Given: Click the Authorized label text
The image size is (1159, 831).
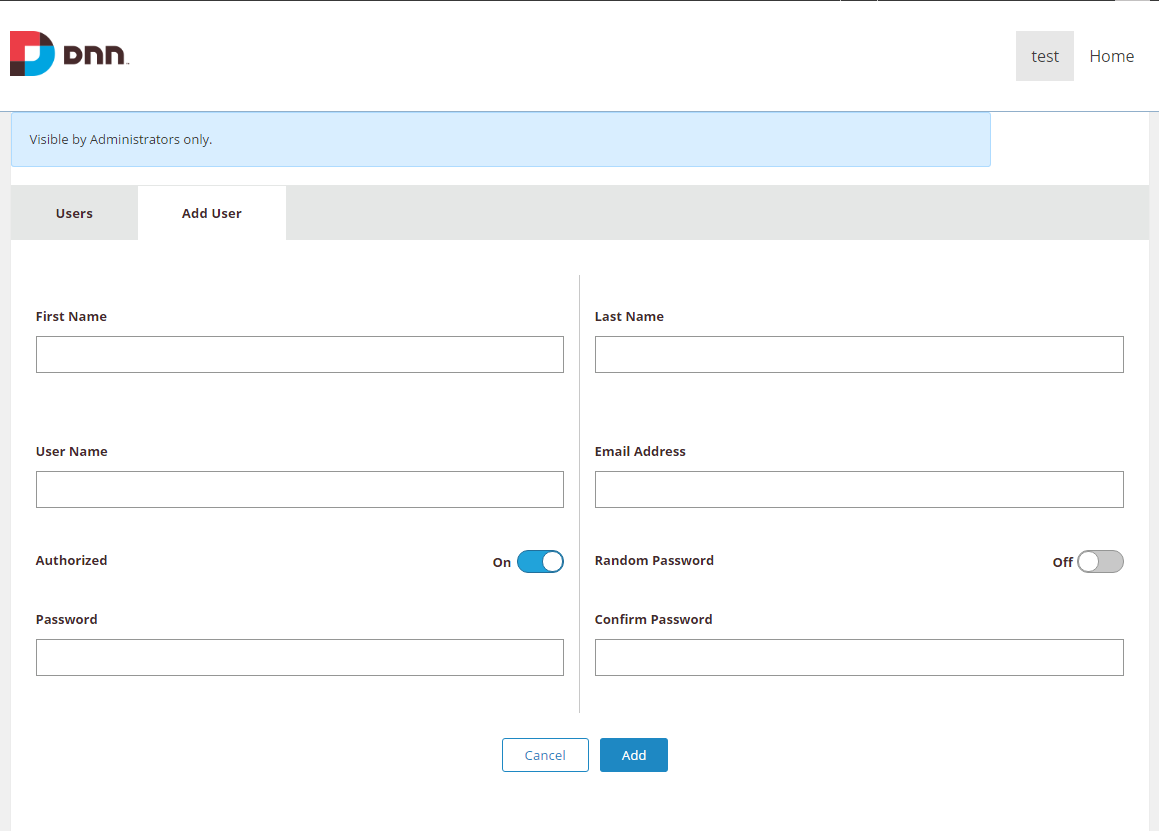Looking at the screenshot, I should click(71, 561).
